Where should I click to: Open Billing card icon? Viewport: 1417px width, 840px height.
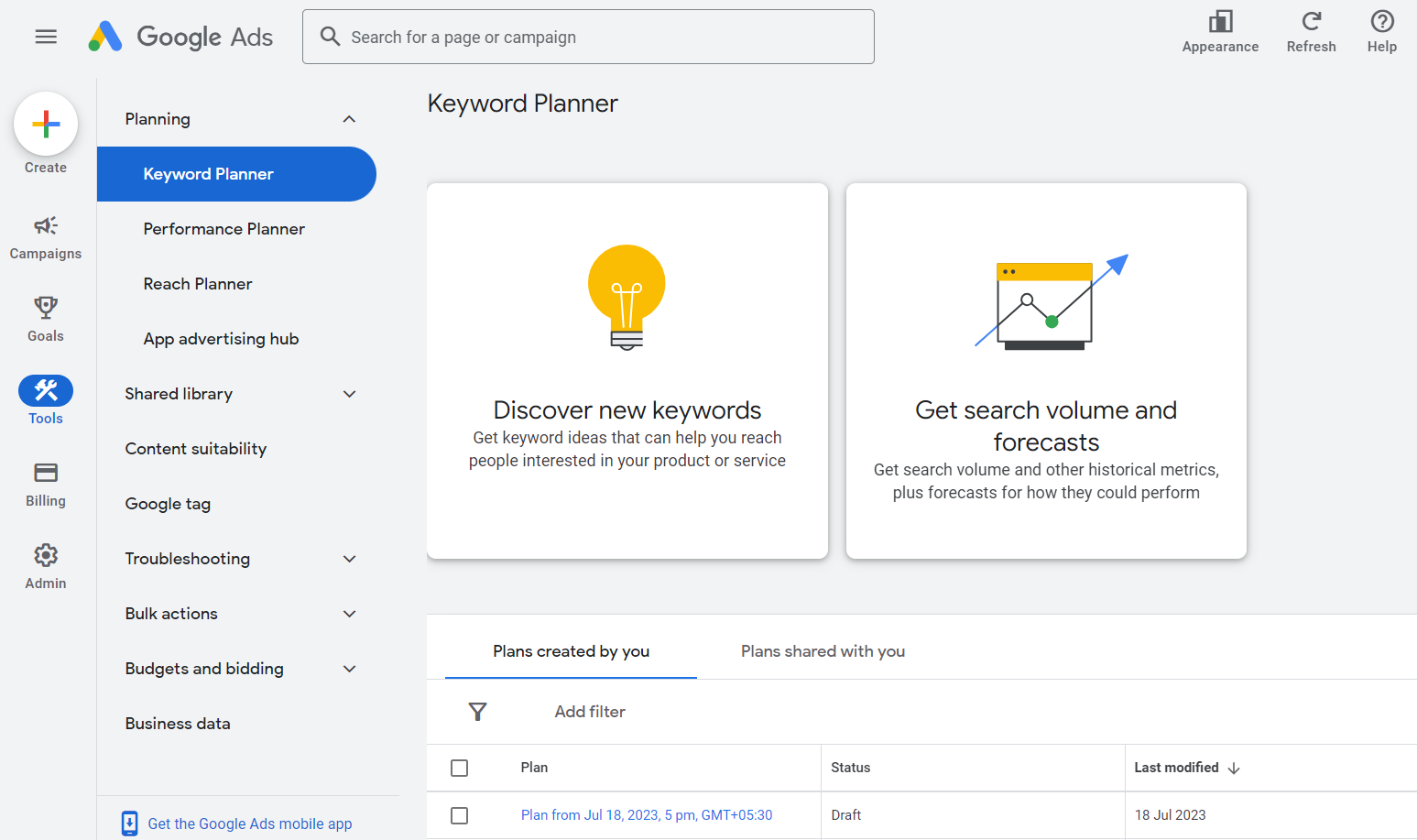46,473
